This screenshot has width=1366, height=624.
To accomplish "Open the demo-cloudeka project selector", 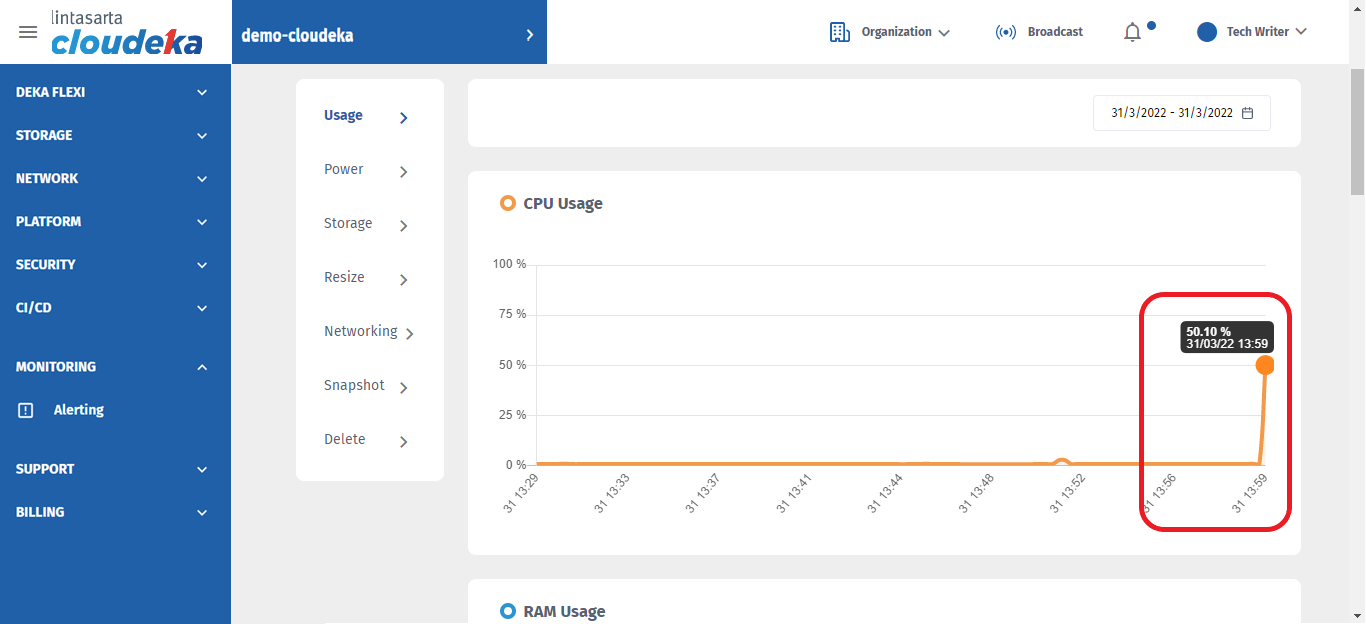I will [388, 36].
